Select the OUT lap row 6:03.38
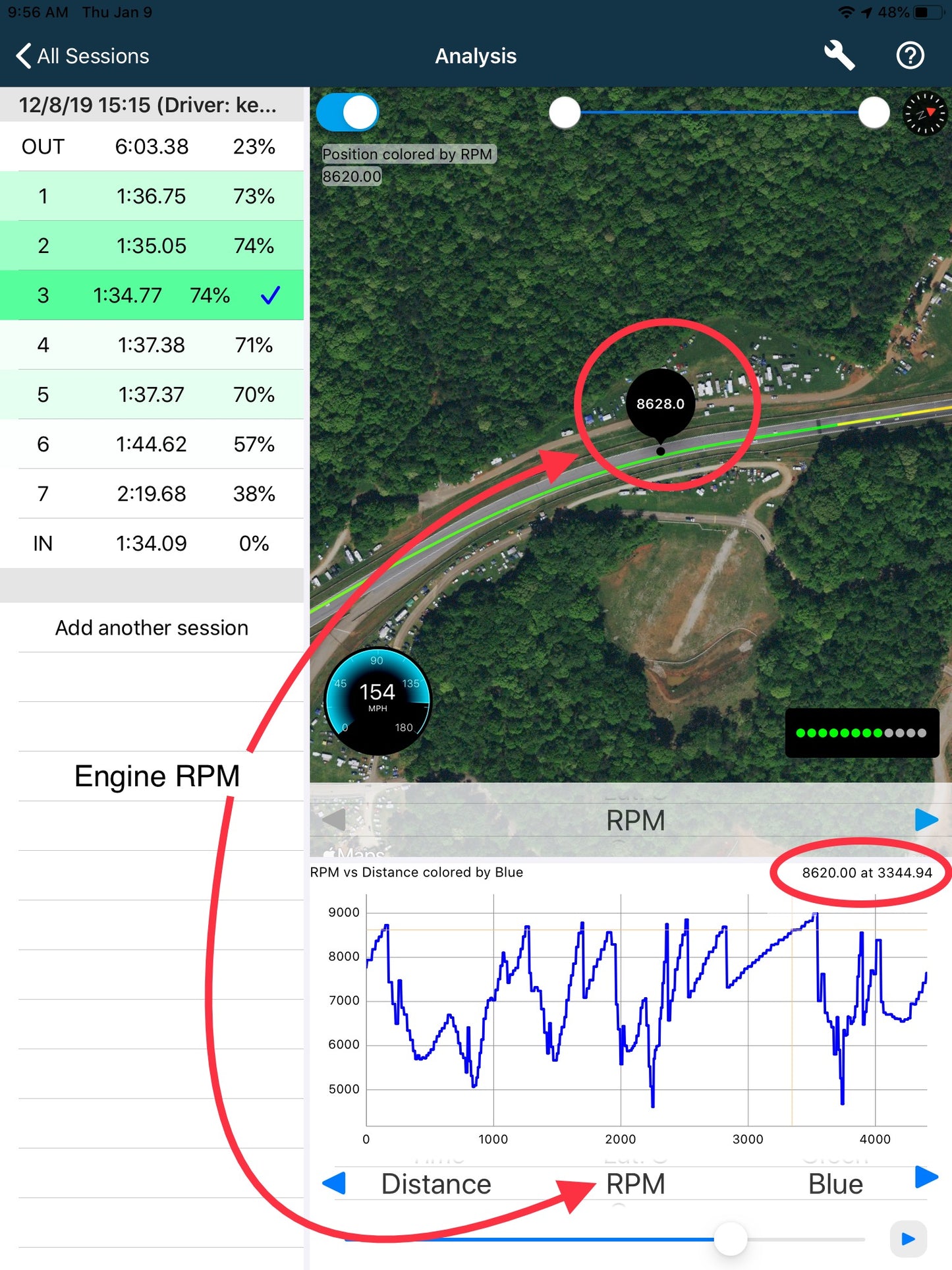952x1270 pixels. click(x=152, y=146)
